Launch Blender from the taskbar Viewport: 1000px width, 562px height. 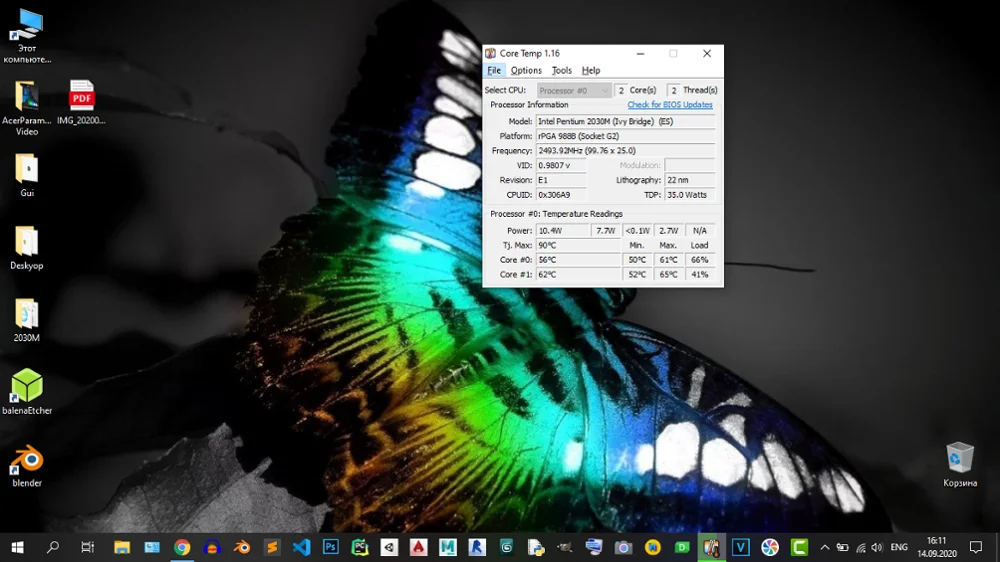tap(242, 547)
